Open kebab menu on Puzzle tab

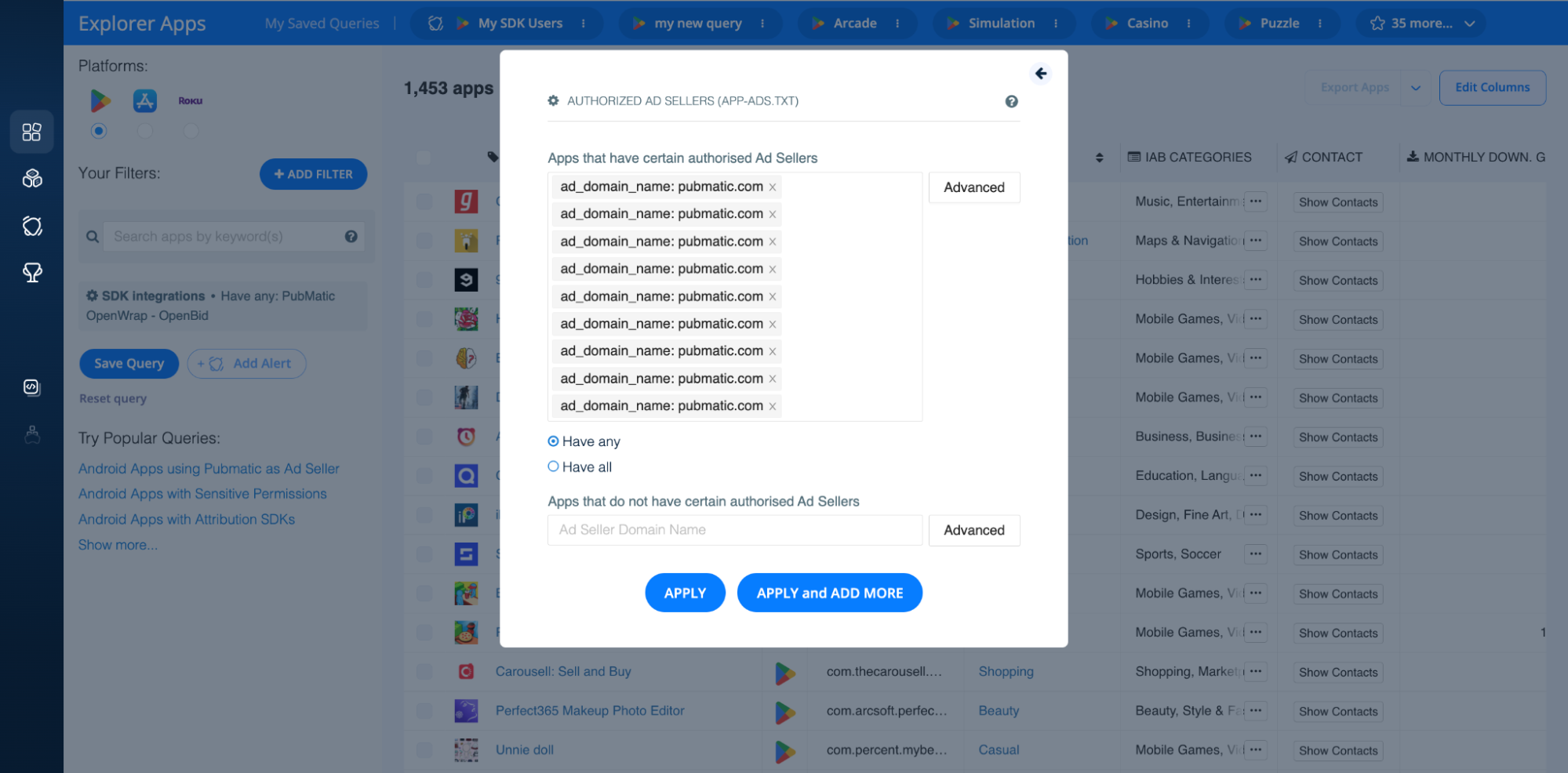1320,24
